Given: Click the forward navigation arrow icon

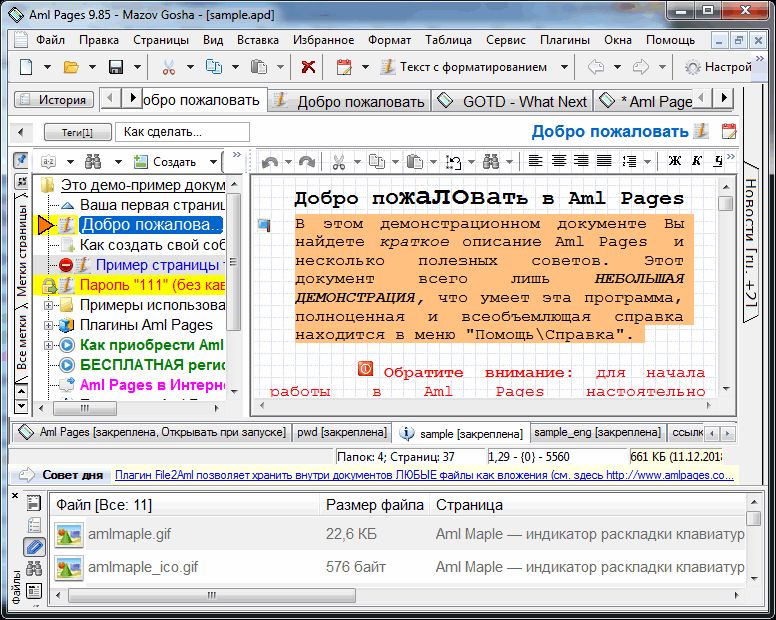Looking at the screenshot, I should 640,67.
